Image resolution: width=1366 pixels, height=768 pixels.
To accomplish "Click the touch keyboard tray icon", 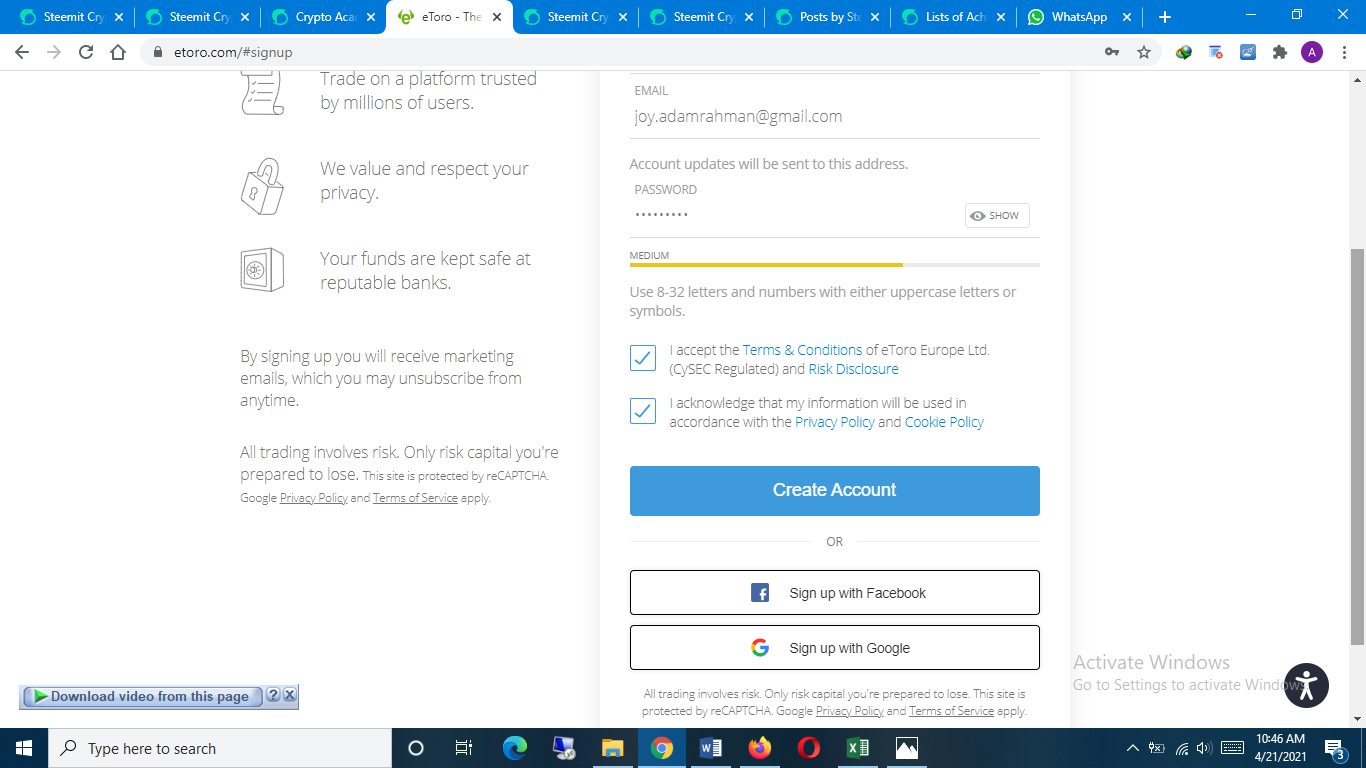I will pyautogui.click(x=1232, y=748).
